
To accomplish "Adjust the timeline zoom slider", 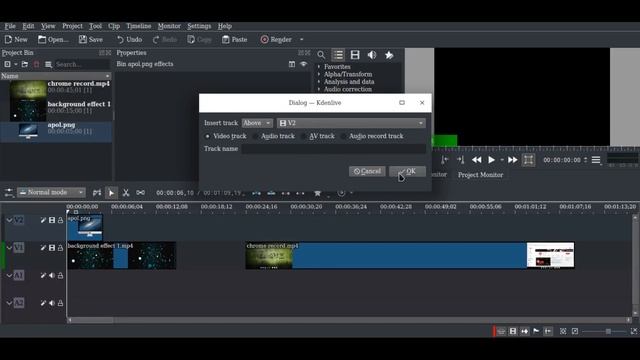I will (x=608, y=331).
